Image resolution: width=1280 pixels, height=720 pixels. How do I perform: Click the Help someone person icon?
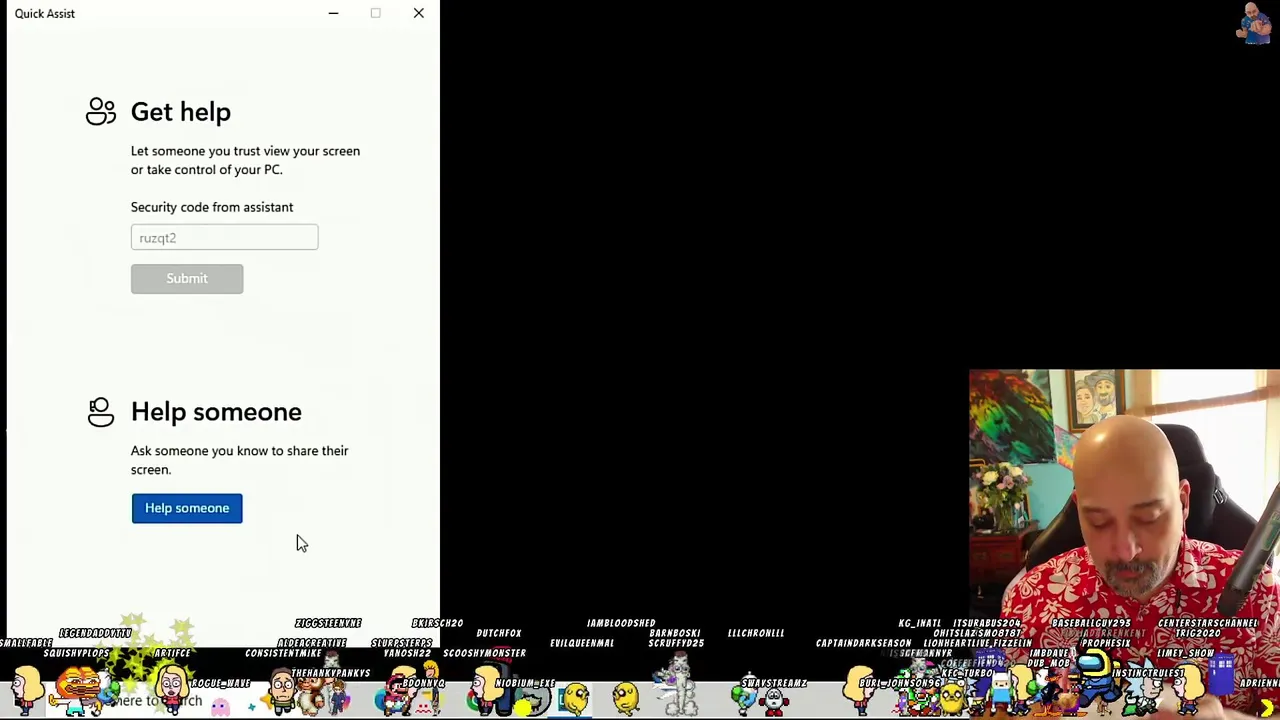coord(101,411)
